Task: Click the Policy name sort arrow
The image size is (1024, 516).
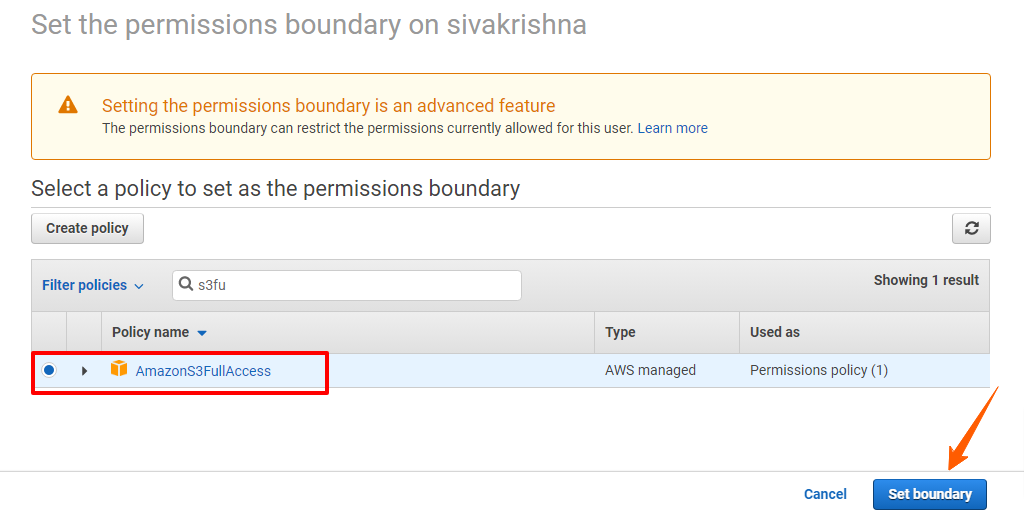Action: [x=202, y=333]
